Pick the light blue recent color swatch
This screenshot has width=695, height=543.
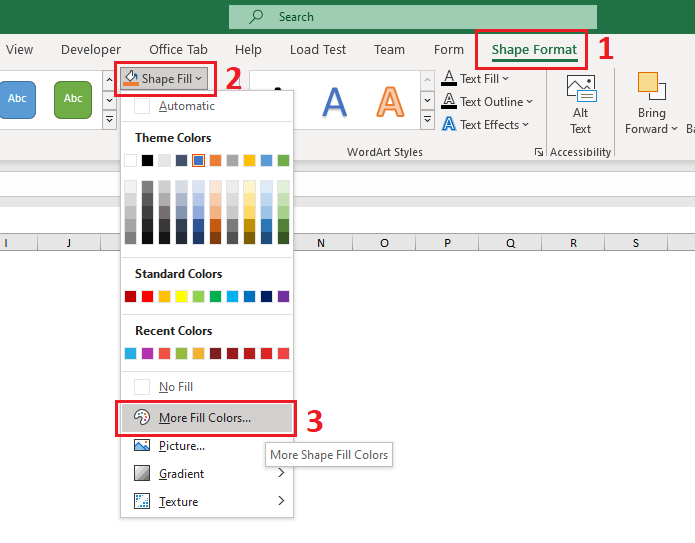(130, 353)
